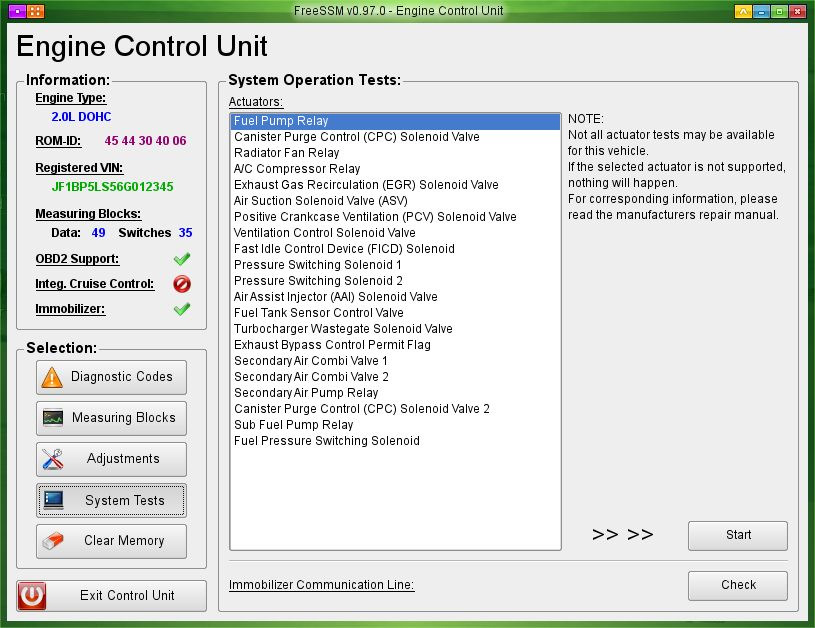Viewport: 815px width, 628px height.
Task: Click the purple window menu icon in title bar
Action: coord(17,11)
